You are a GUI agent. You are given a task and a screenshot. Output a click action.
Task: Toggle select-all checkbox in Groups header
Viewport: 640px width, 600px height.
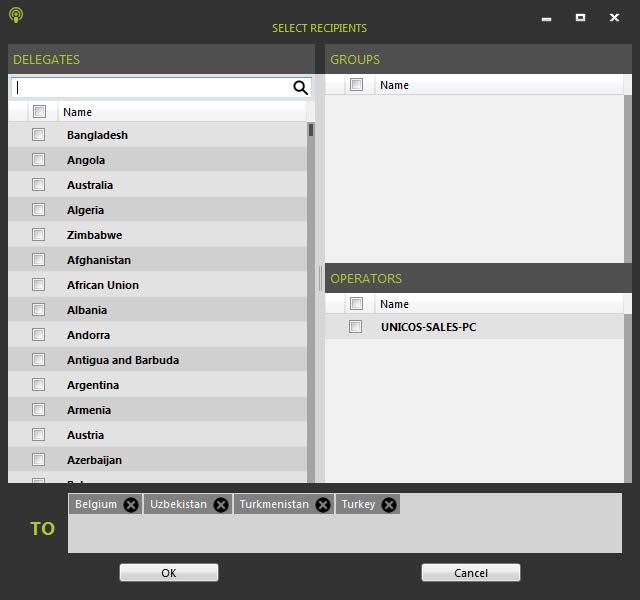click(355, 85)
